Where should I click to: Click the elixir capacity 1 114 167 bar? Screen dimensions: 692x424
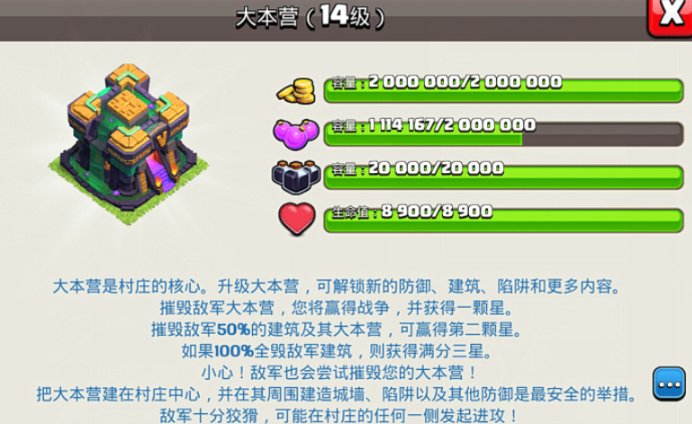coord(504,134)
